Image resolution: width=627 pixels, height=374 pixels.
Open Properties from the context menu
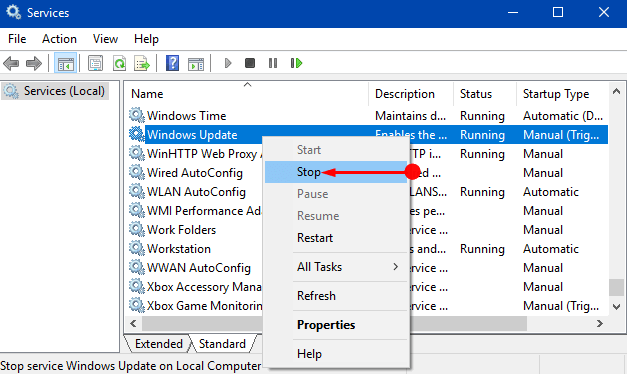click(336, 325)
